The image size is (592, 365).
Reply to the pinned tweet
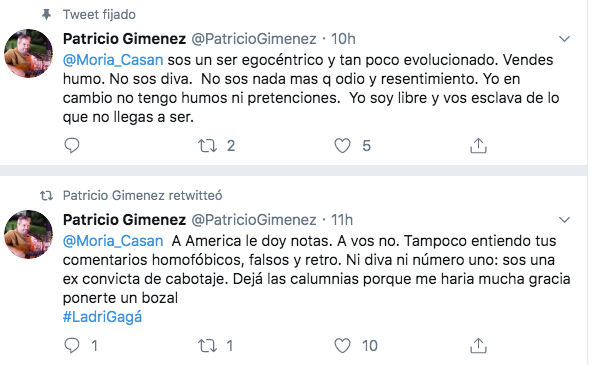[x=72, y=145]
